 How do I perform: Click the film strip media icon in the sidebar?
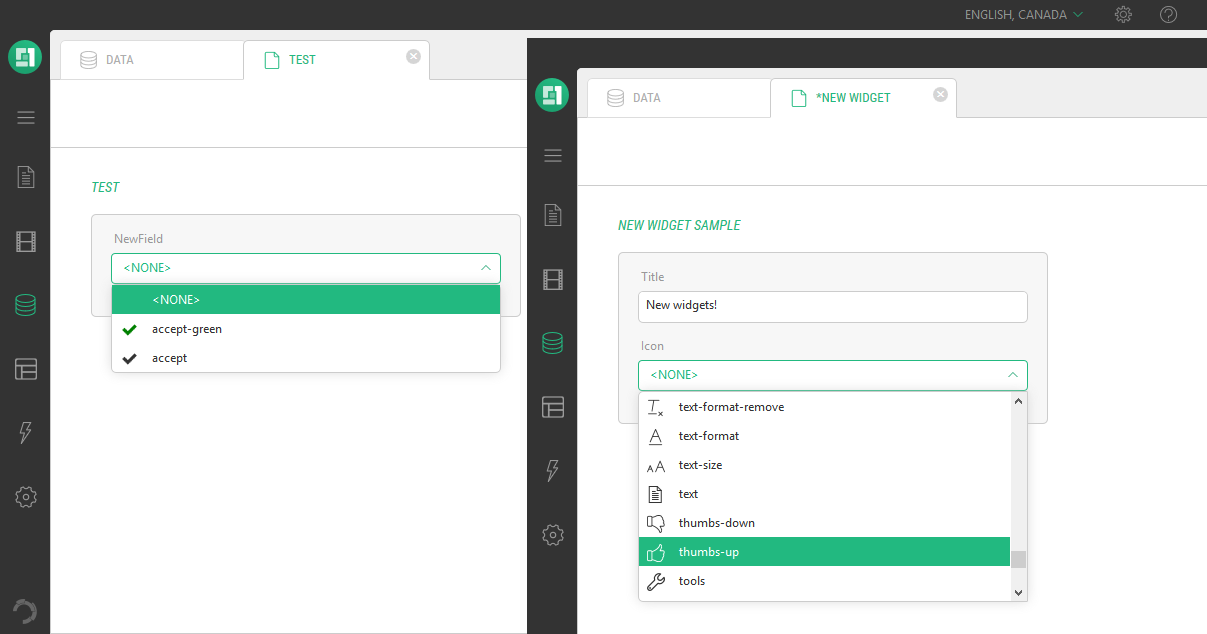(x=25, y=241)
